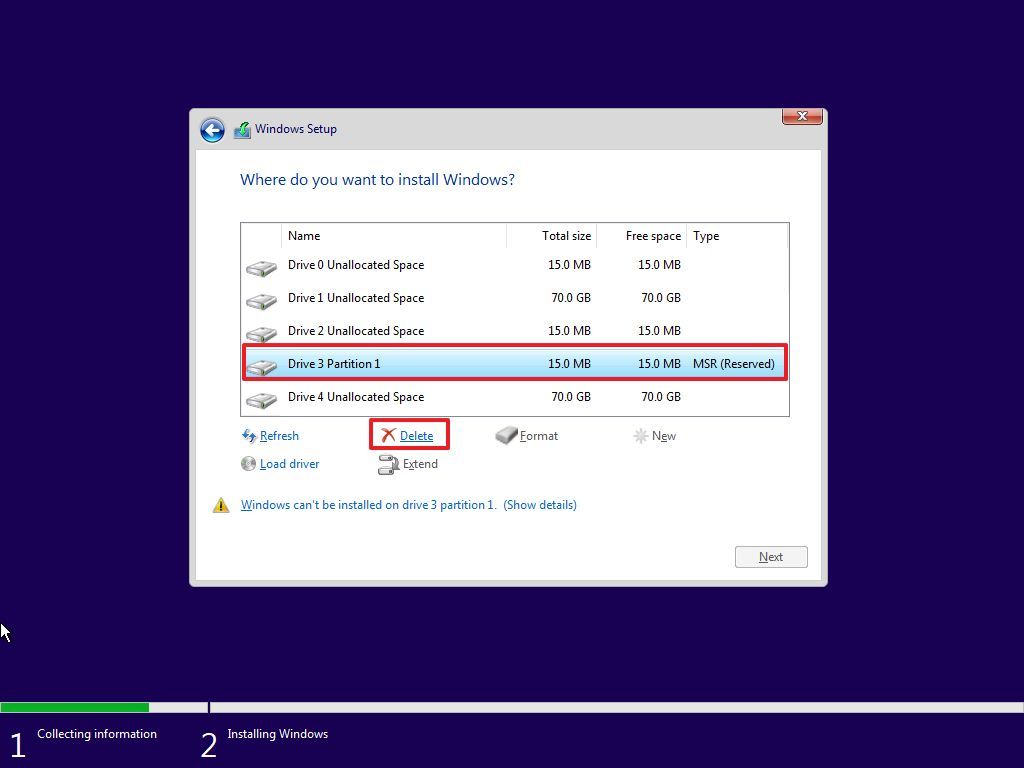Click the Load driver icon

click(248, 463)
